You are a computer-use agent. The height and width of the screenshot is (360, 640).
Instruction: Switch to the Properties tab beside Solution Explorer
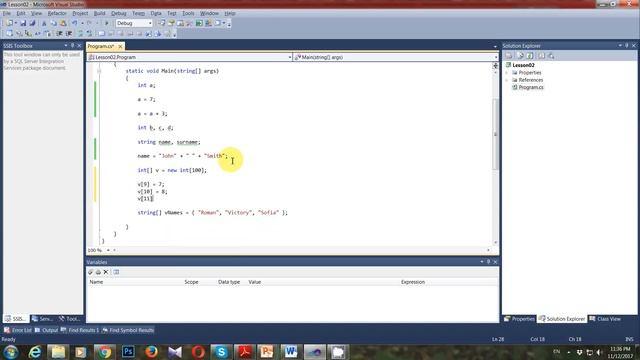point(520,319)
